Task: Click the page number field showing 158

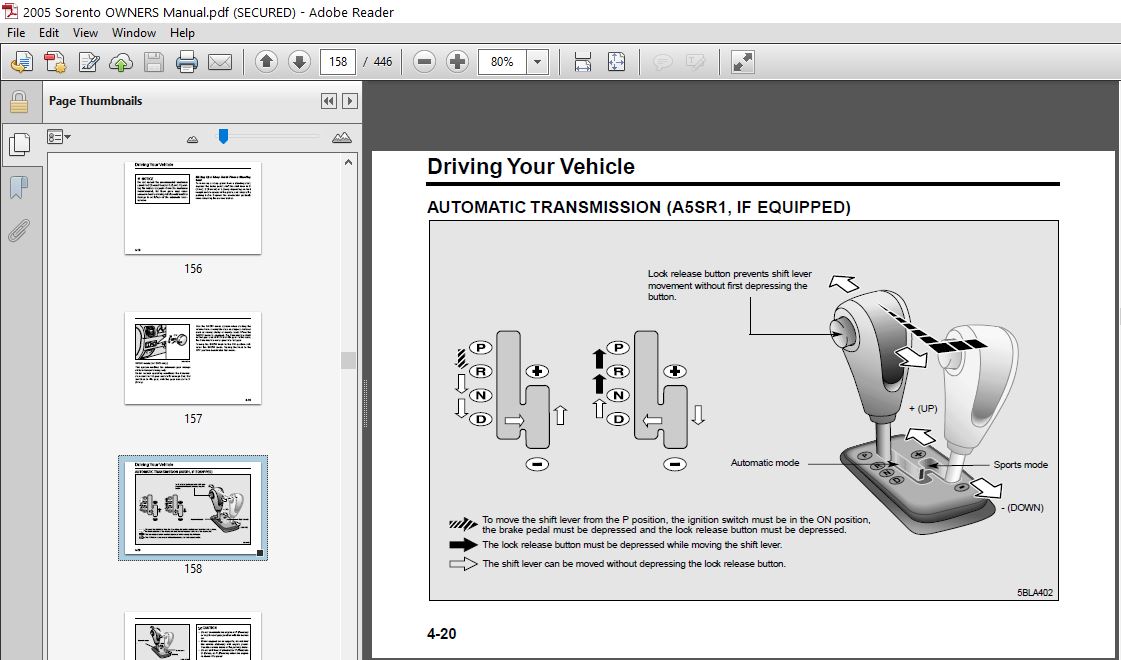Action: [x=338, y=62]
